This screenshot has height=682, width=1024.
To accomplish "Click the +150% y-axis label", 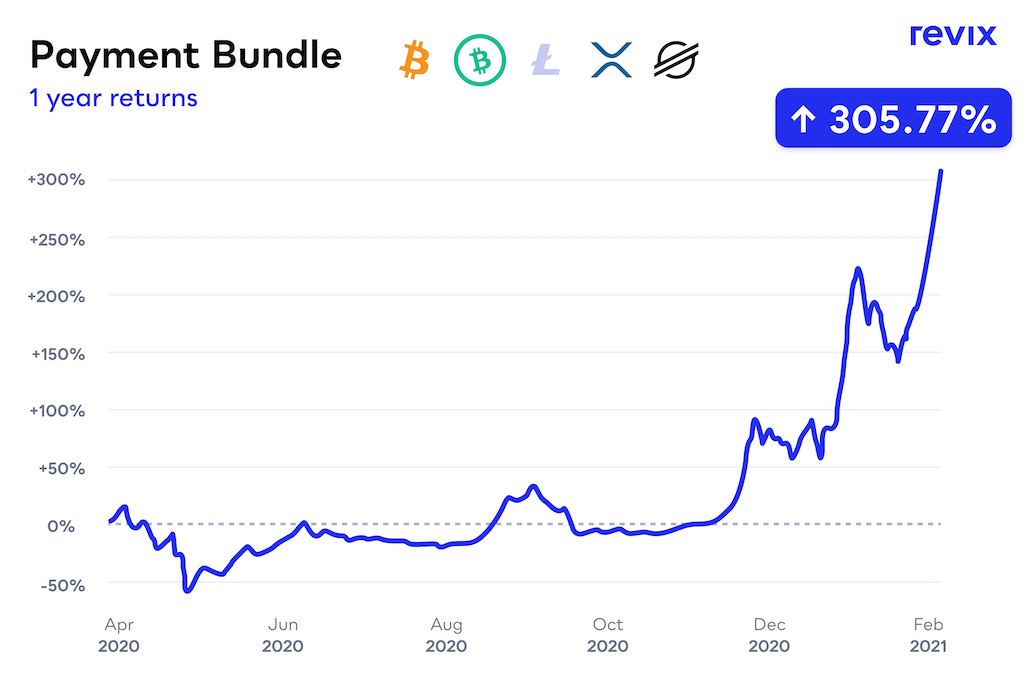I will tap(57, 353).
